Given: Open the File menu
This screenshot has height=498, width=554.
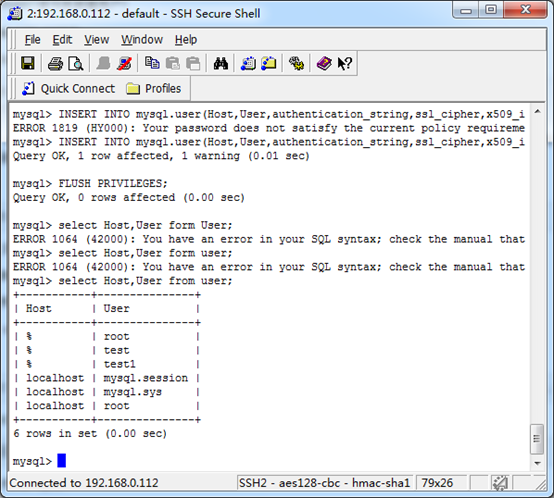Looking at the screenshot, I should click(33, 40).
